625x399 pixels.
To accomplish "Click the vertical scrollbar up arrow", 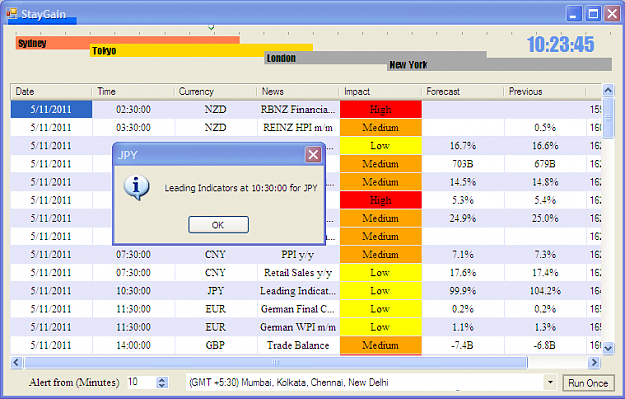I will [x=608, y=90].
